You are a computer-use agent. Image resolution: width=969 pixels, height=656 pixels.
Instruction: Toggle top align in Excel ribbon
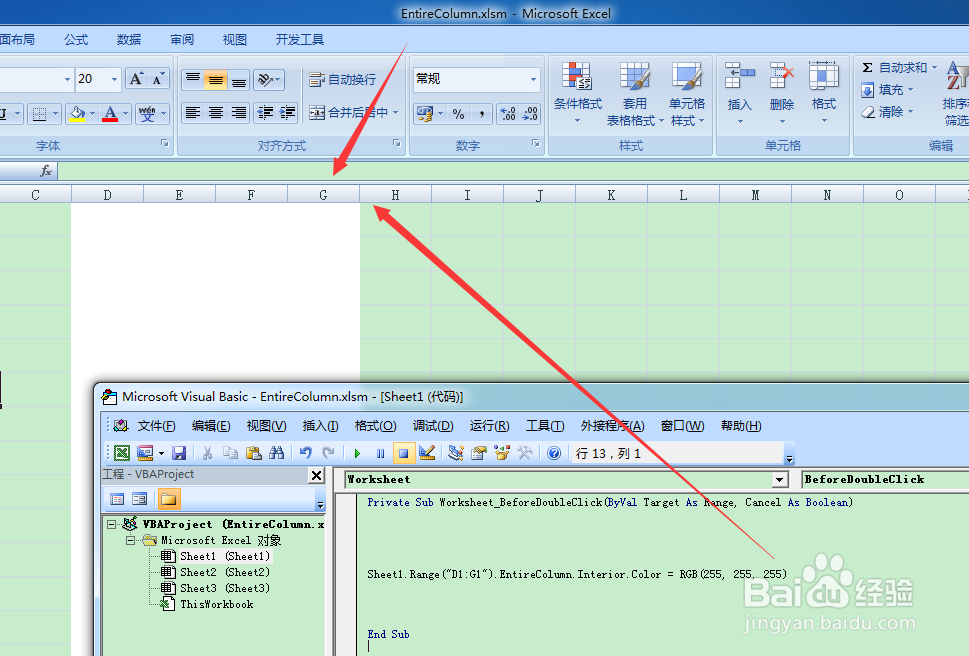[x=193, y=80]
